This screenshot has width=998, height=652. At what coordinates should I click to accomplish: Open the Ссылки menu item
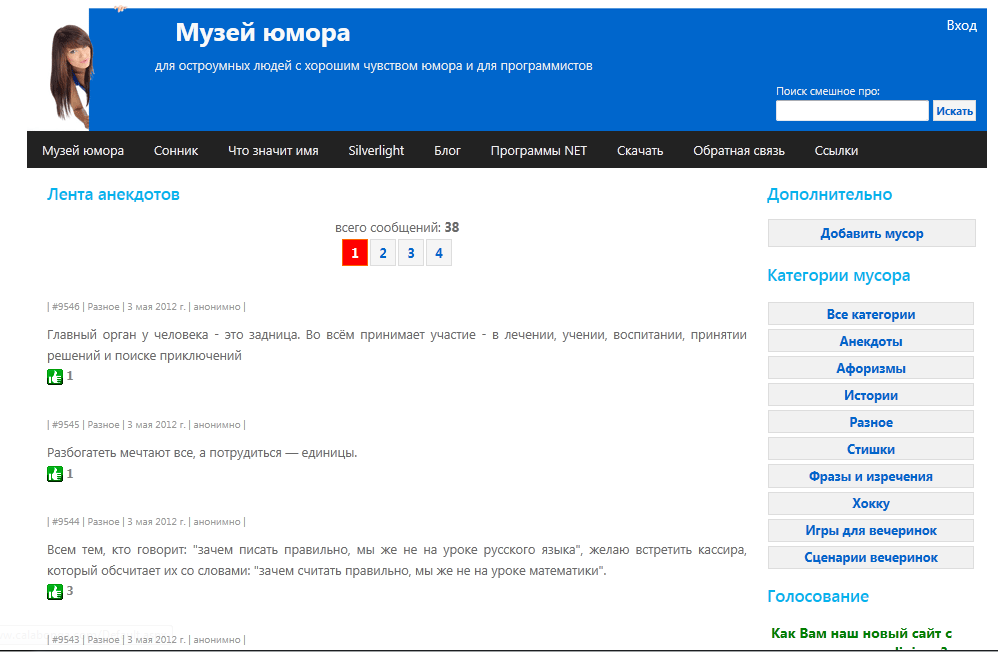[836, 151]
